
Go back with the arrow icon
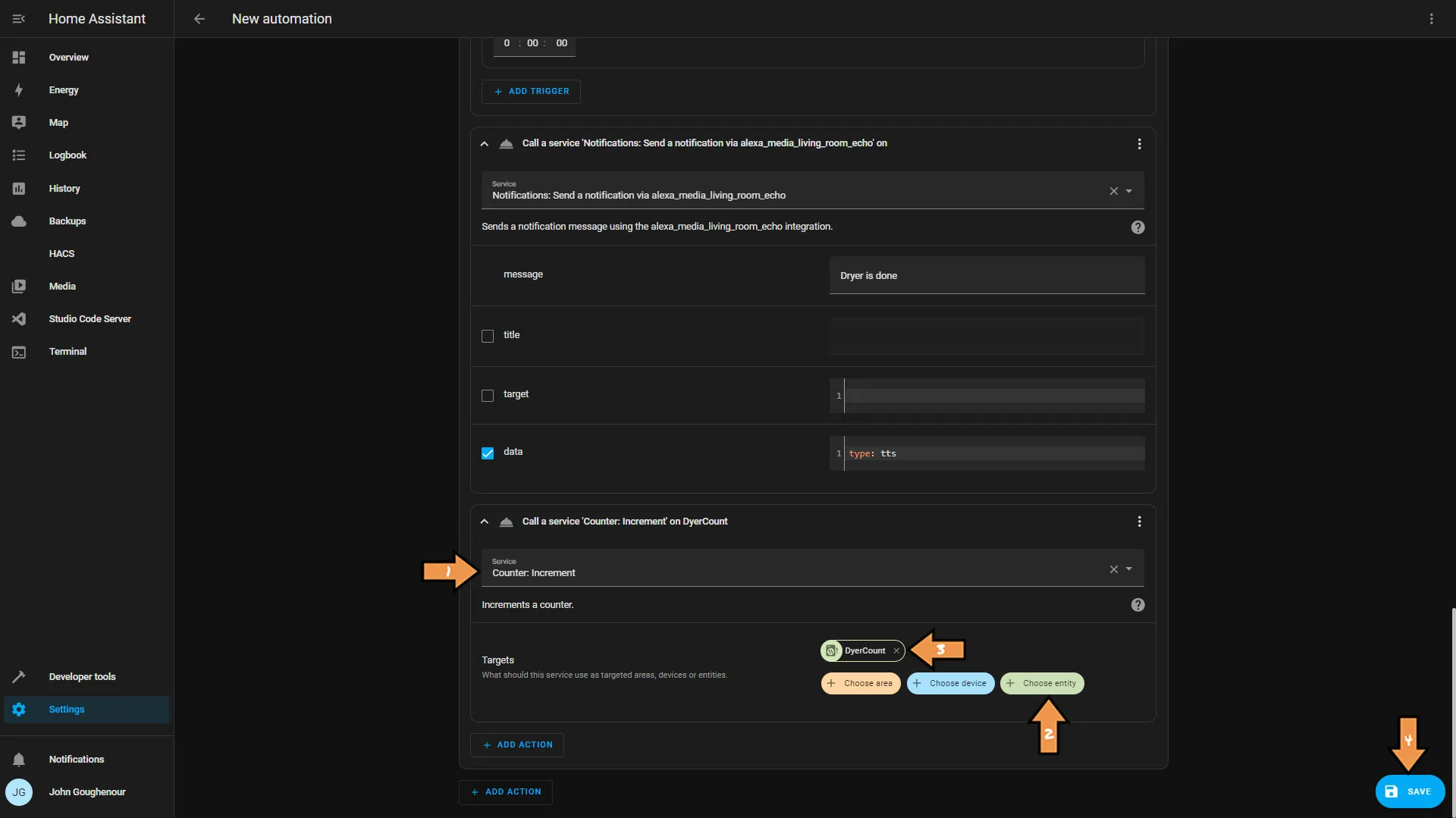click(199, 19)
